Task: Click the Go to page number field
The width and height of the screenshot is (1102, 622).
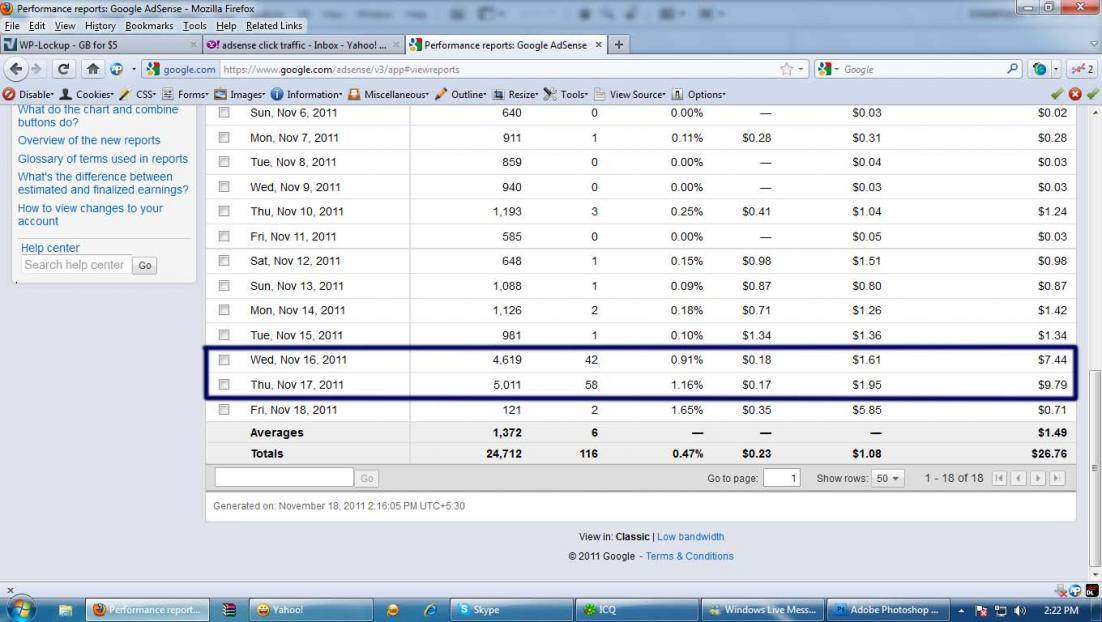Action: pos(782,478)
